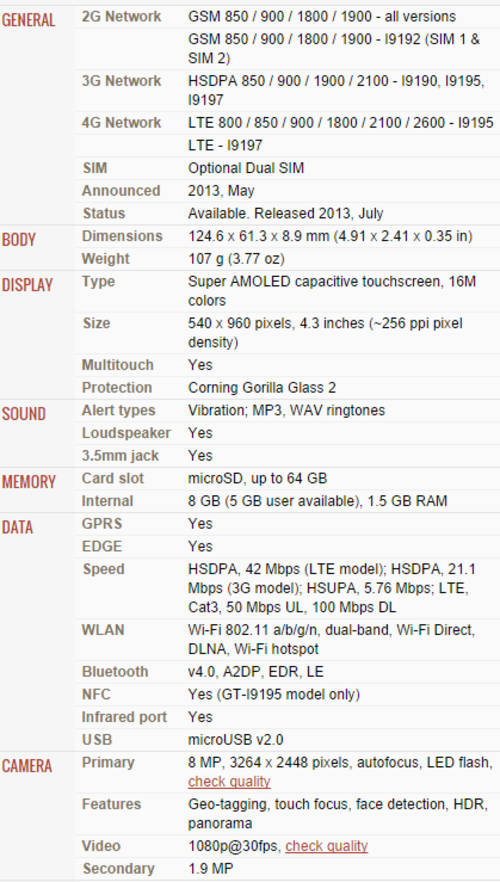Select the CAMERA section heading

pyautogui.click(x=27, y=766)
